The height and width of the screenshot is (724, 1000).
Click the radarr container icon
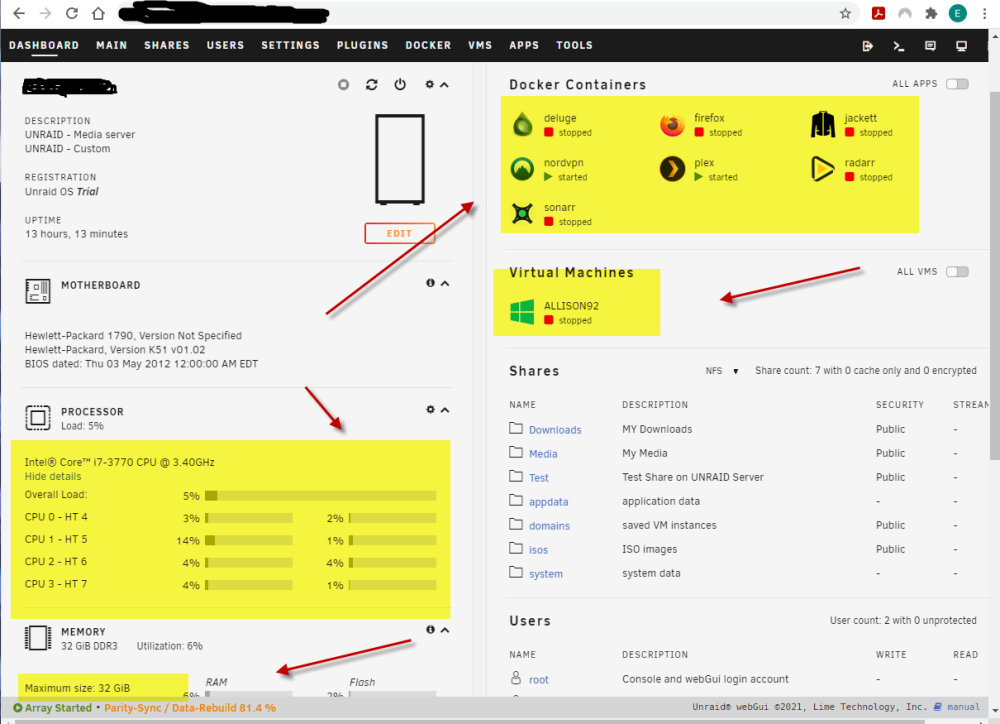click(823, 169)
